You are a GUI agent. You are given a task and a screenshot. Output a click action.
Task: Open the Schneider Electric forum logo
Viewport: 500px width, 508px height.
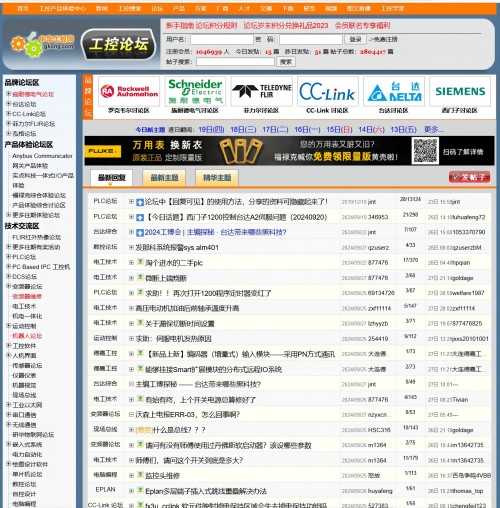[195, 91]
